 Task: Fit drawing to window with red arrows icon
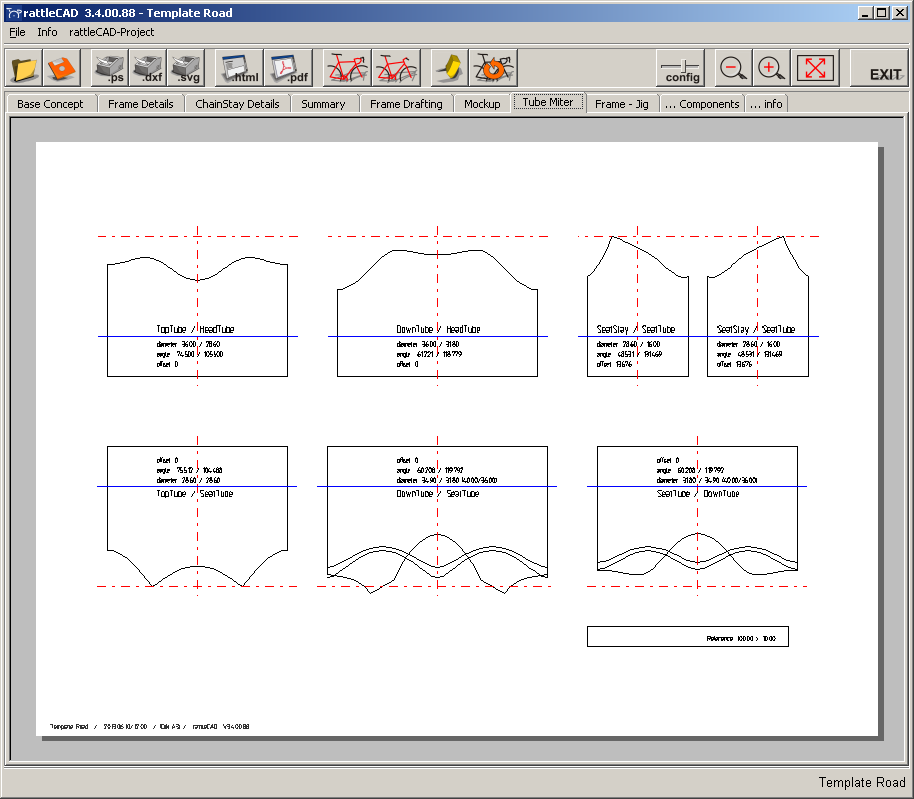(816, 69)
